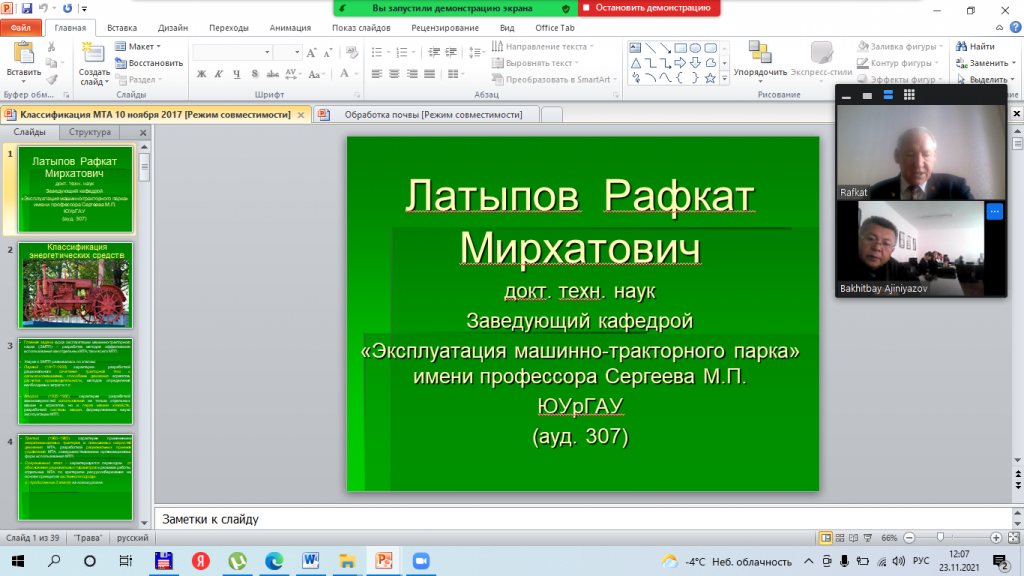Click the Redo arrow in quick access toolbar
Viewport: 1024px width, 576px height.
click(x=67, y=8)
